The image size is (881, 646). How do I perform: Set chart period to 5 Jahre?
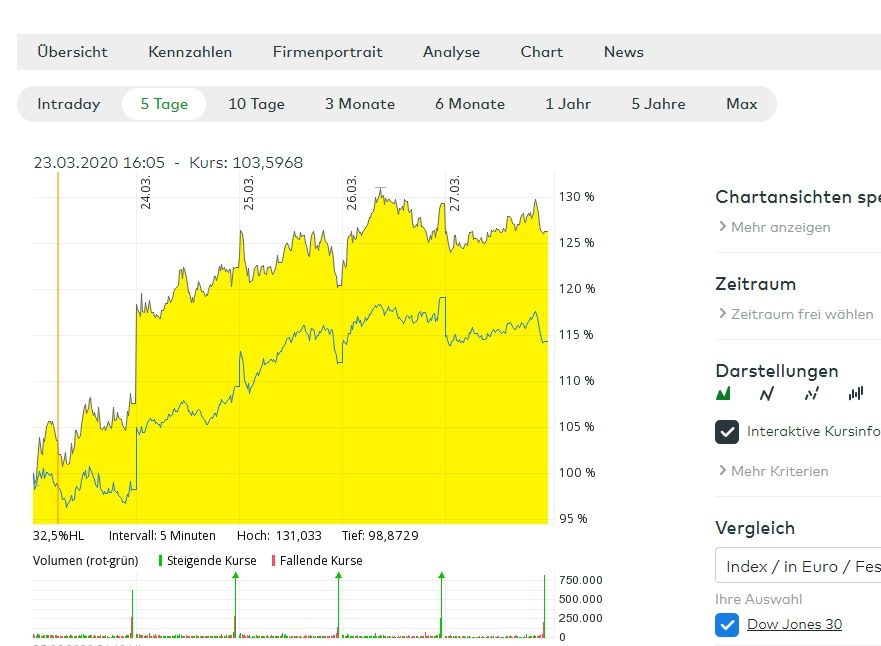click(x=658, y=104)
